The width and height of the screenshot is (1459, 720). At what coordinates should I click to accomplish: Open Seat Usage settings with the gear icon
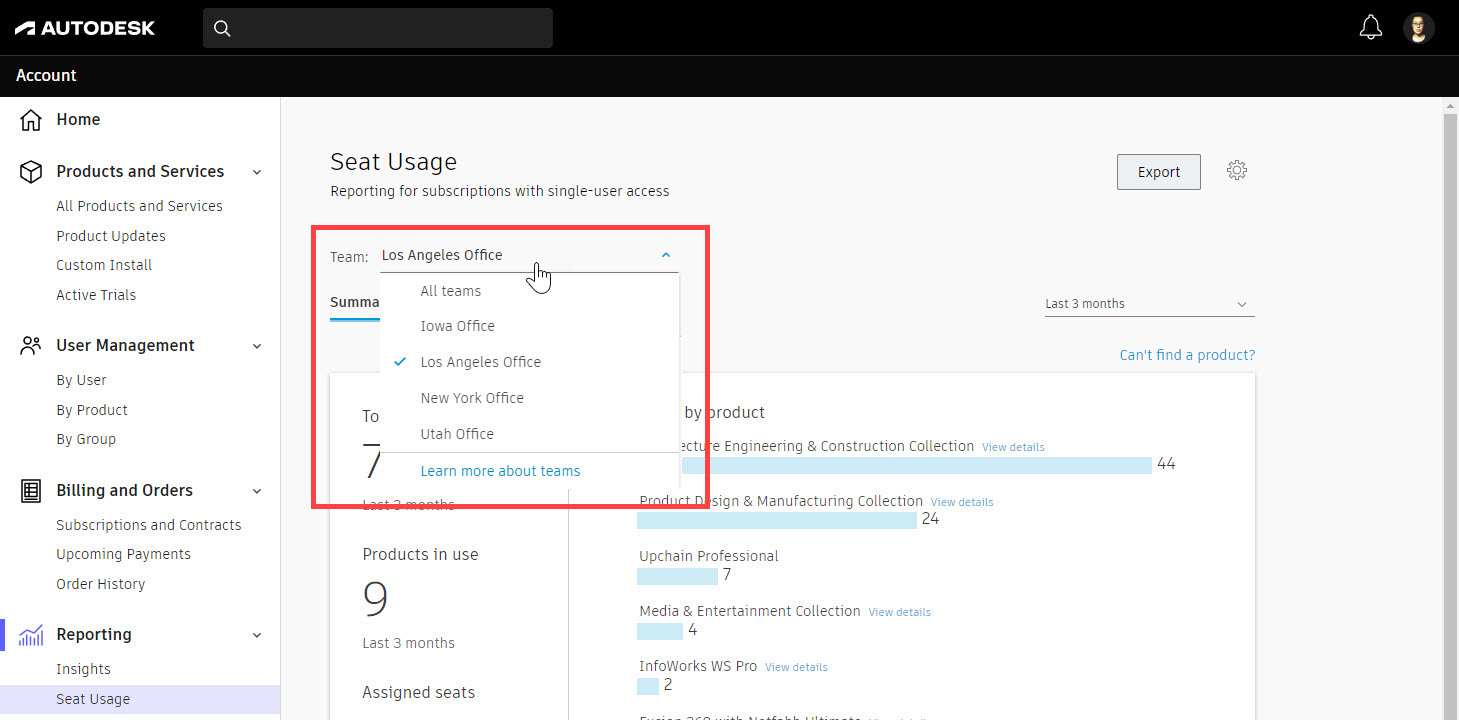coord(1237,170)
